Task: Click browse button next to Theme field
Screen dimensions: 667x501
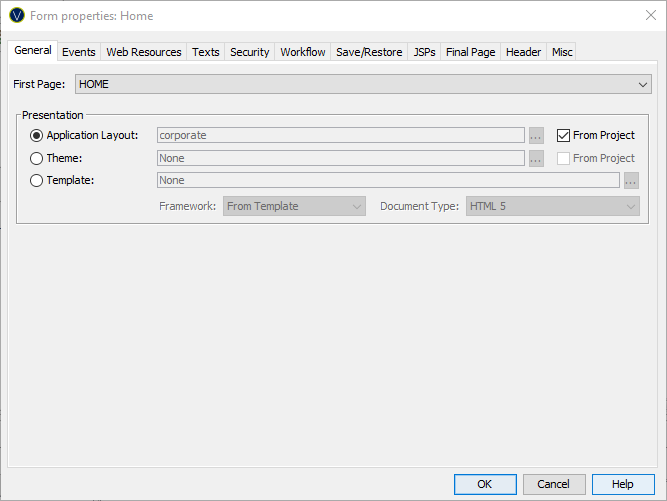Action: [x=536, y=158]
